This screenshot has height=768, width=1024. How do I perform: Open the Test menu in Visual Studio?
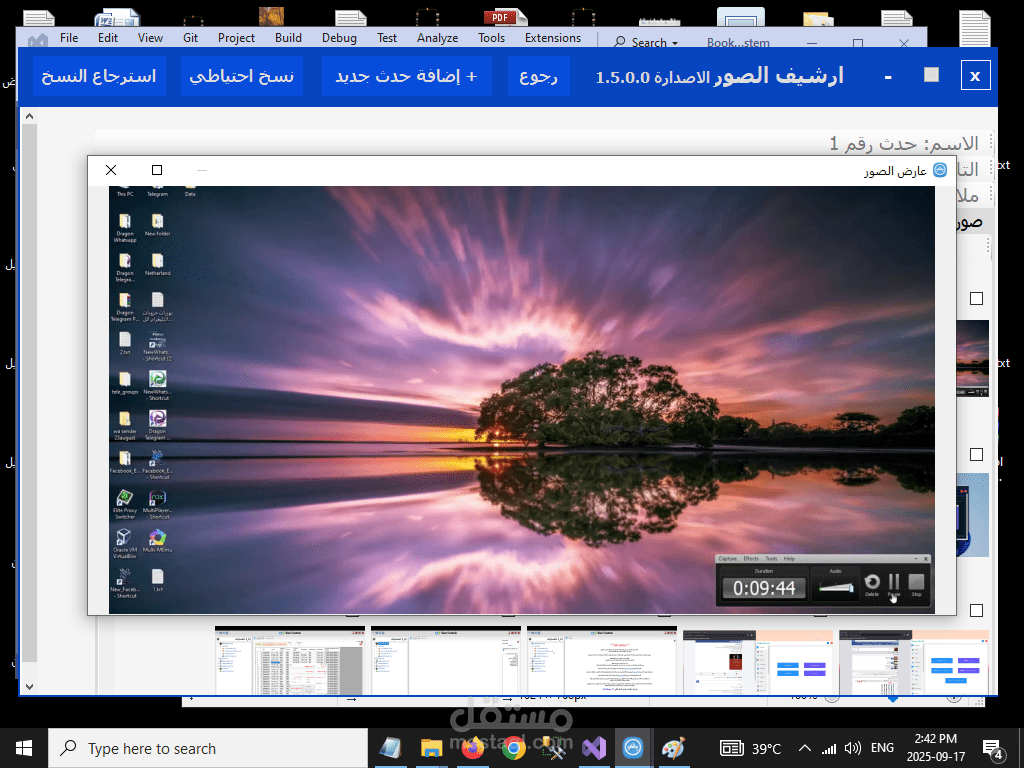387,38
